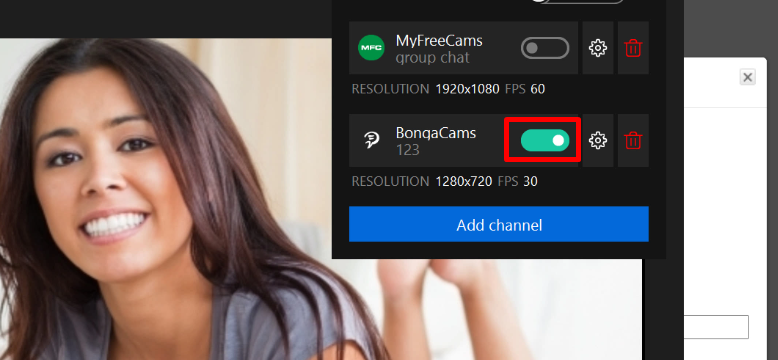Turn off the BongaCams streaming toggle
Screen dimensions: 778x360
(x=545, y=140)
